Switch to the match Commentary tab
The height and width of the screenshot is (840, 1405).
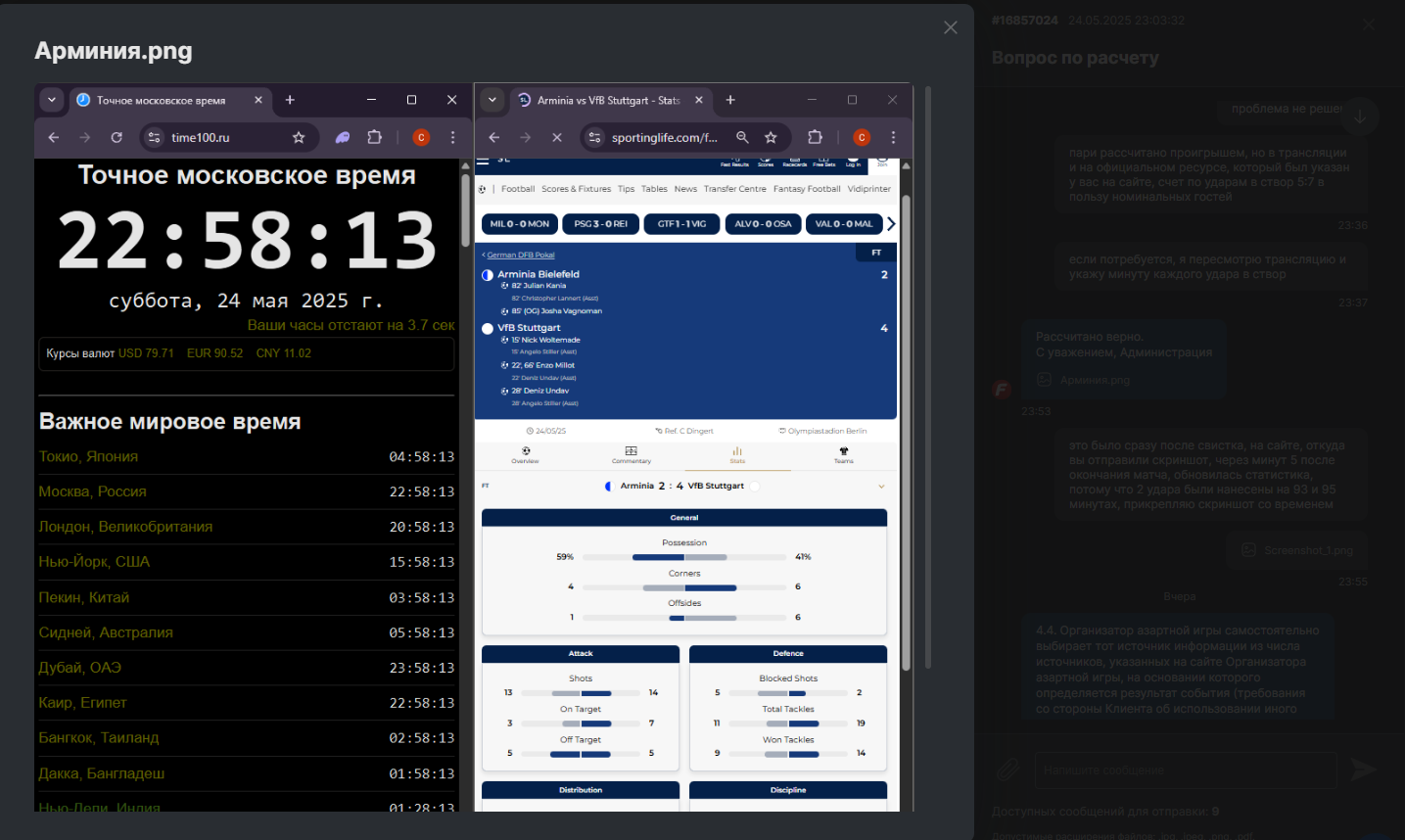pos(632,455)
